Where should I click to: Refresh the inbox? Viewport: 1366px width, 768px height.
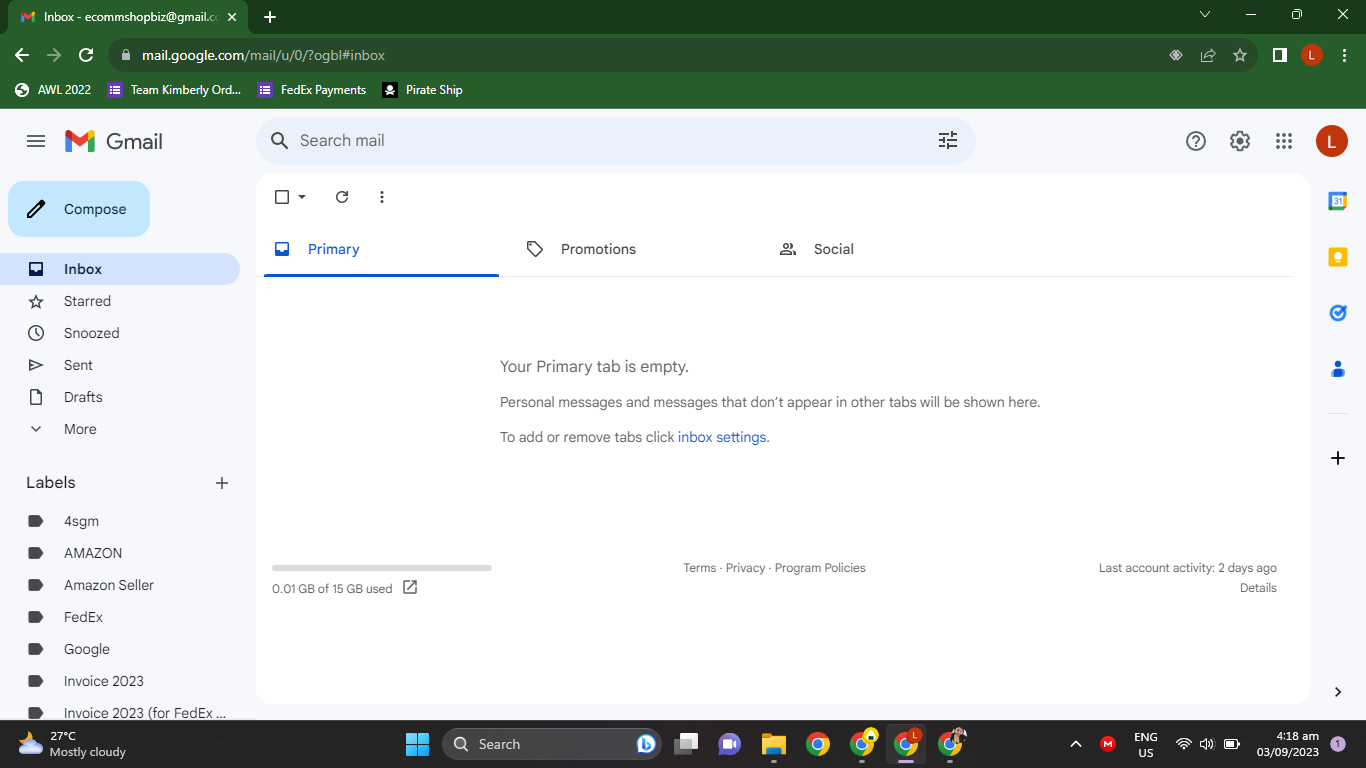point(342,197)
